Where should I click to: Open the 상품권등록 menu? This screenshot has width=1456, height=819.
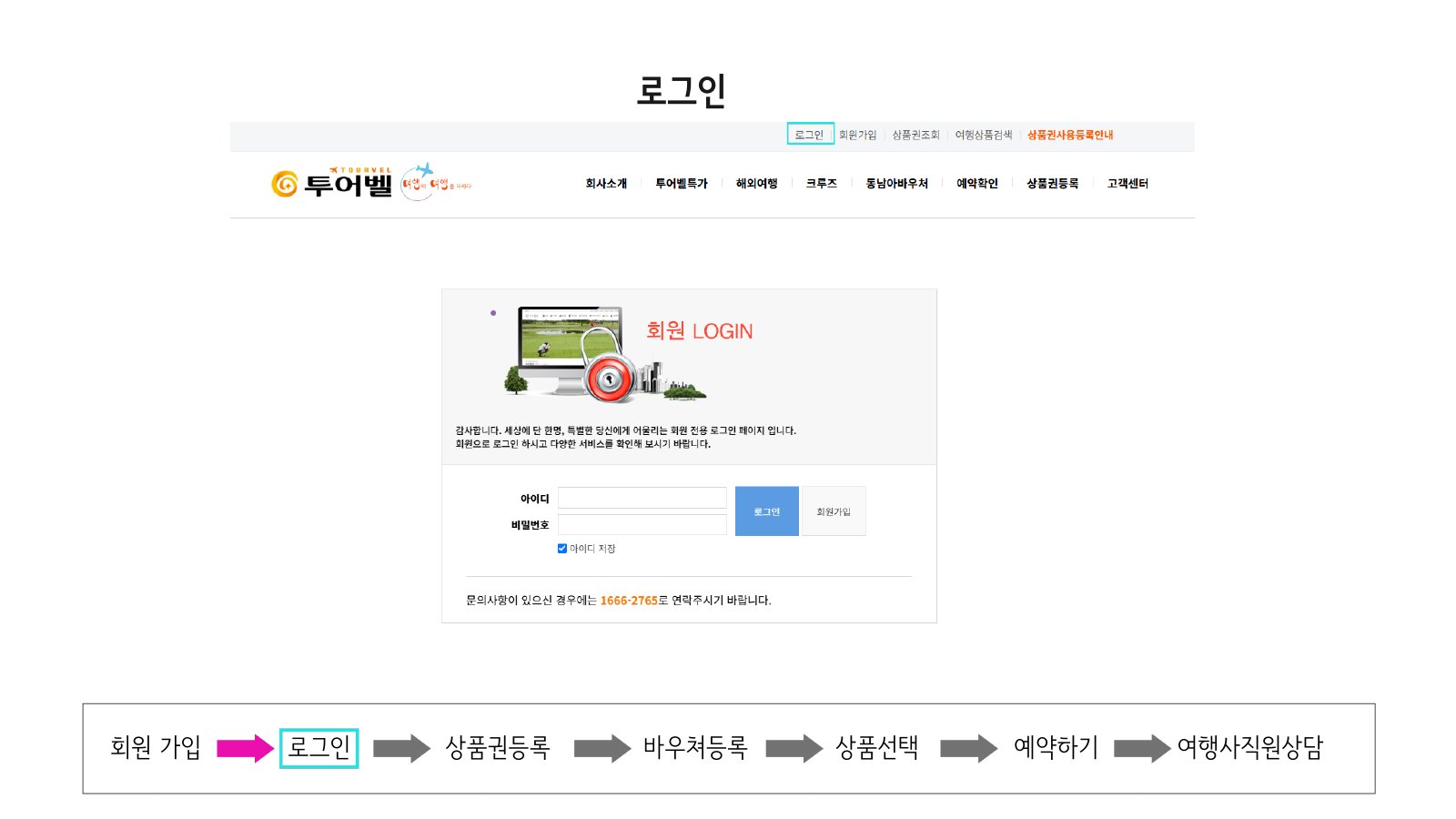[x=1053, y=184]
